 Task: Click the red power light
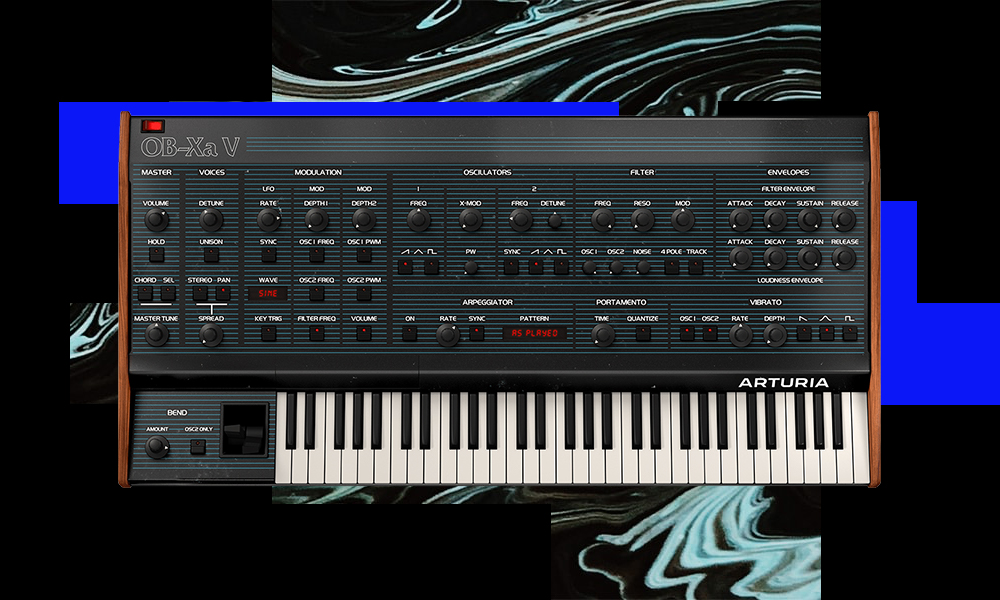click(153, 126)
